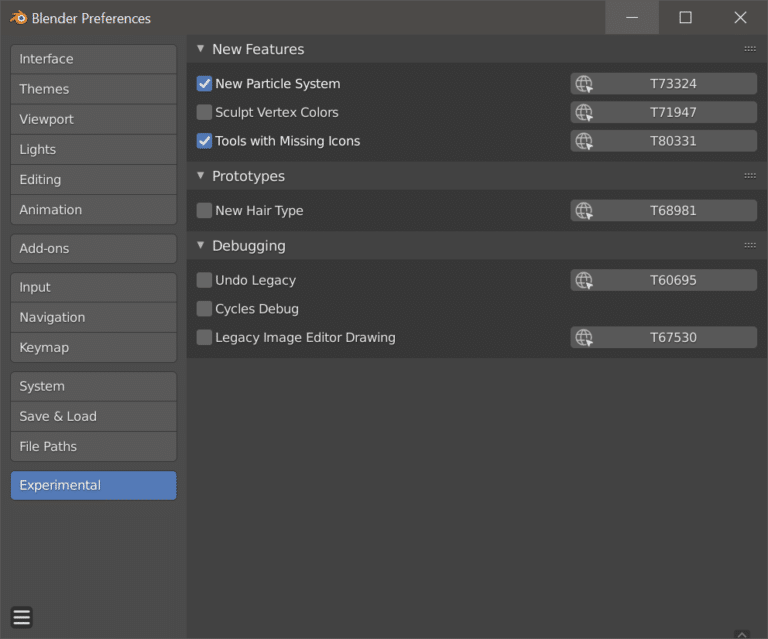Collapse the Prototypes panel triangle
768x639 pixels.
[200, 175]
